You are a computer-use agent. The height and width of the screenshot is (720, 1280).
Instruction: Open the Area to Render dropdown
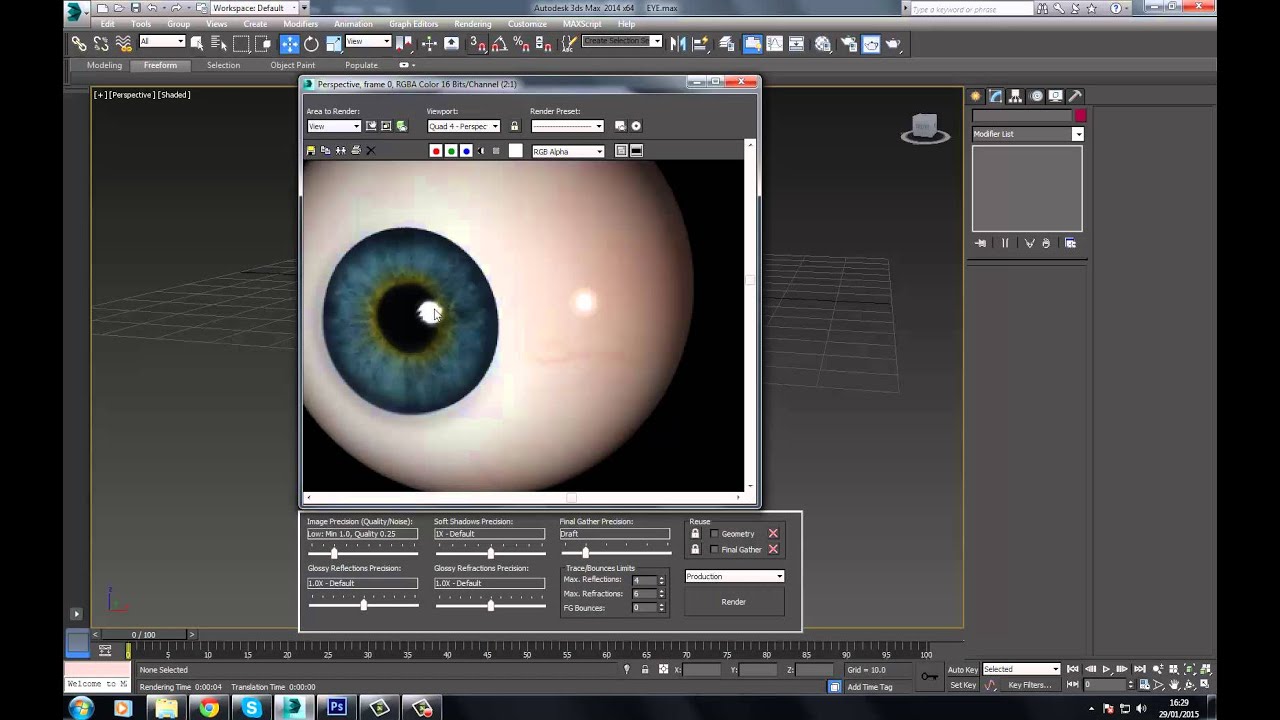point(334,126)
